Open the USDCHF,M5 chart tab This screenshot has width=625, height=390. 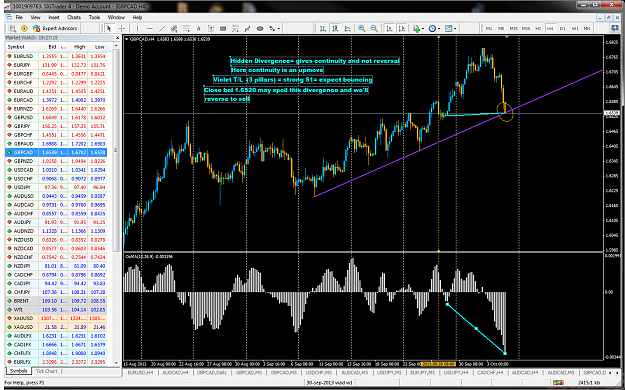pyautogui.click(x=318, y=372)
